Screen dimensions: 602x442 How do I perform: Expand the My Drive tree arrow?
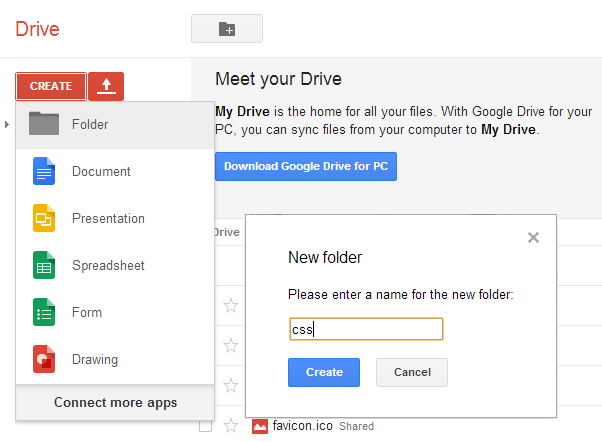(x=8, y=124)
